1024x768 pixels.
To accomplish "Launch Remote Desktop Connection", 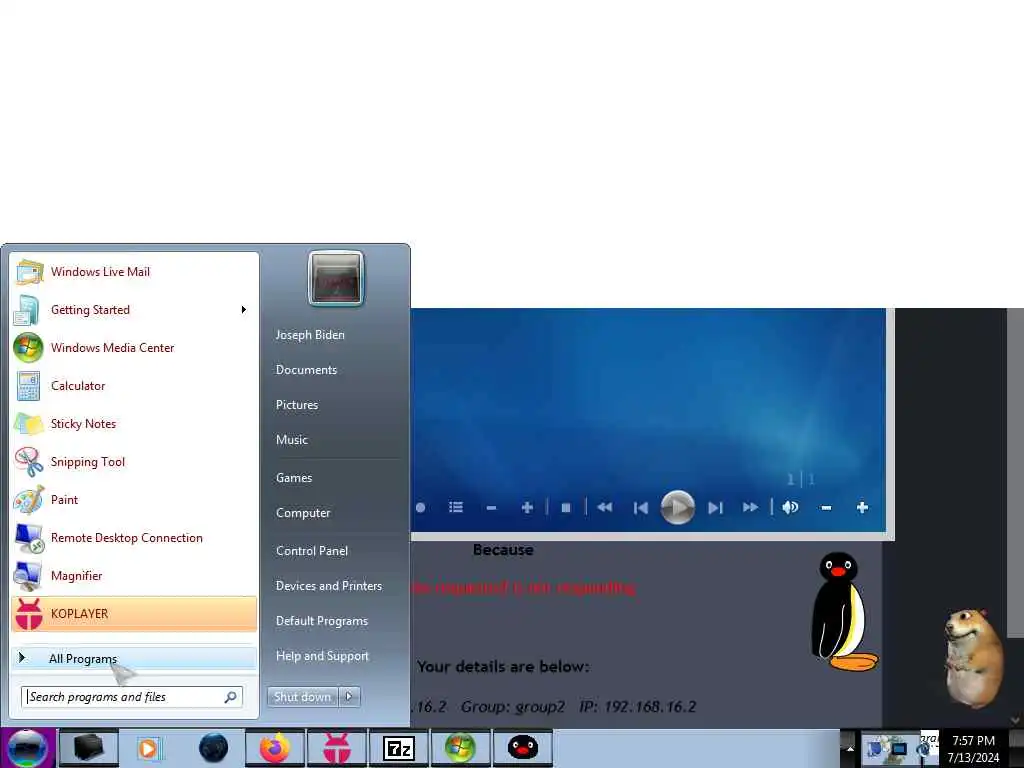I will click(134, 537).
